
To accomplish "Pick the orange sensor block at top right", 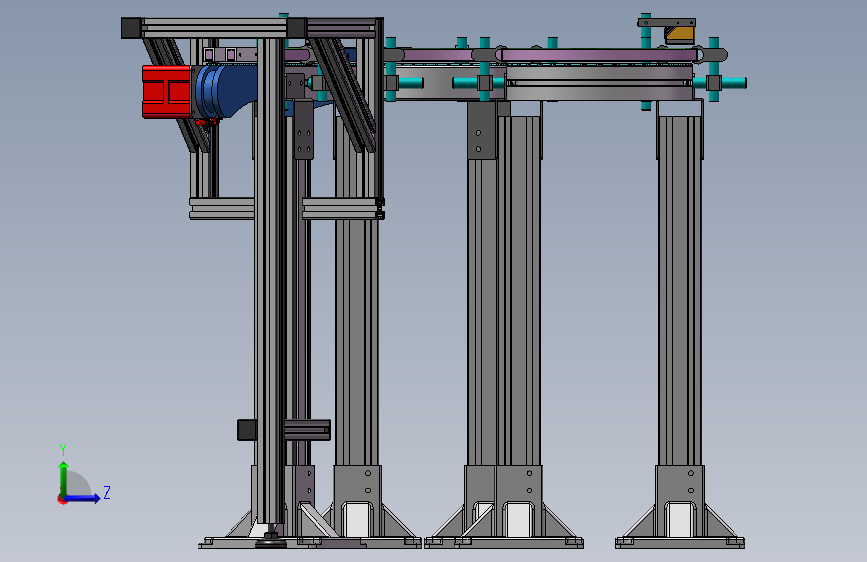I will 679,34.
